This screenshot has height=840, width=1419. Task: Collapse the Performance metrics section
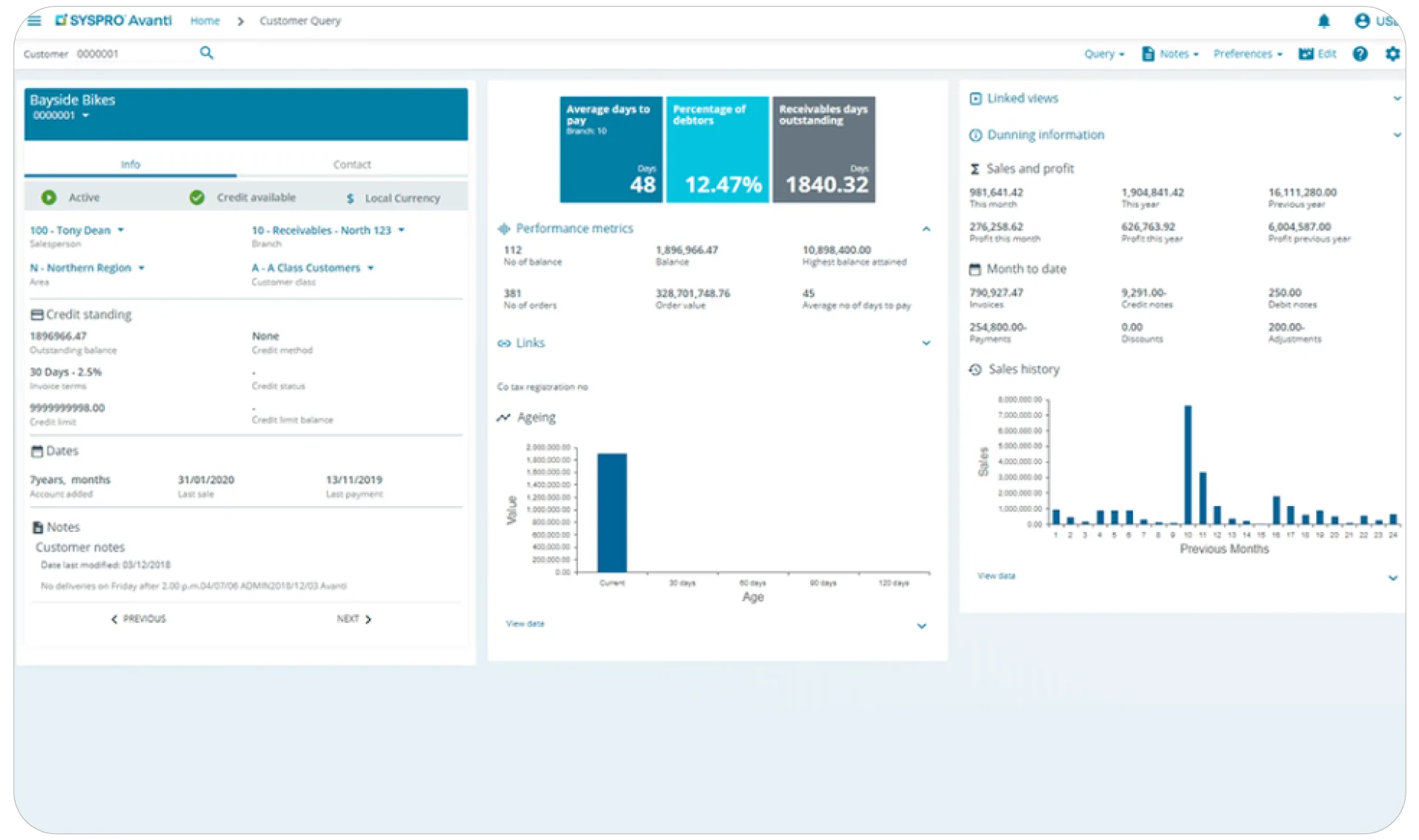[926, 229]
